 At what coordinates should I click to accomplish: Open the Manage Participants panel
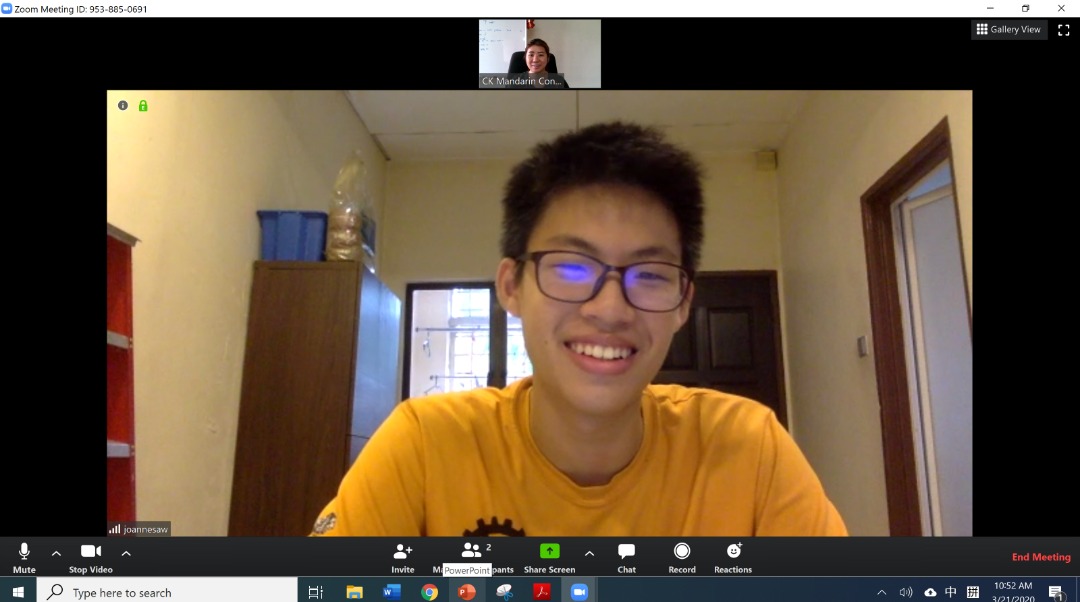(473, 557)
